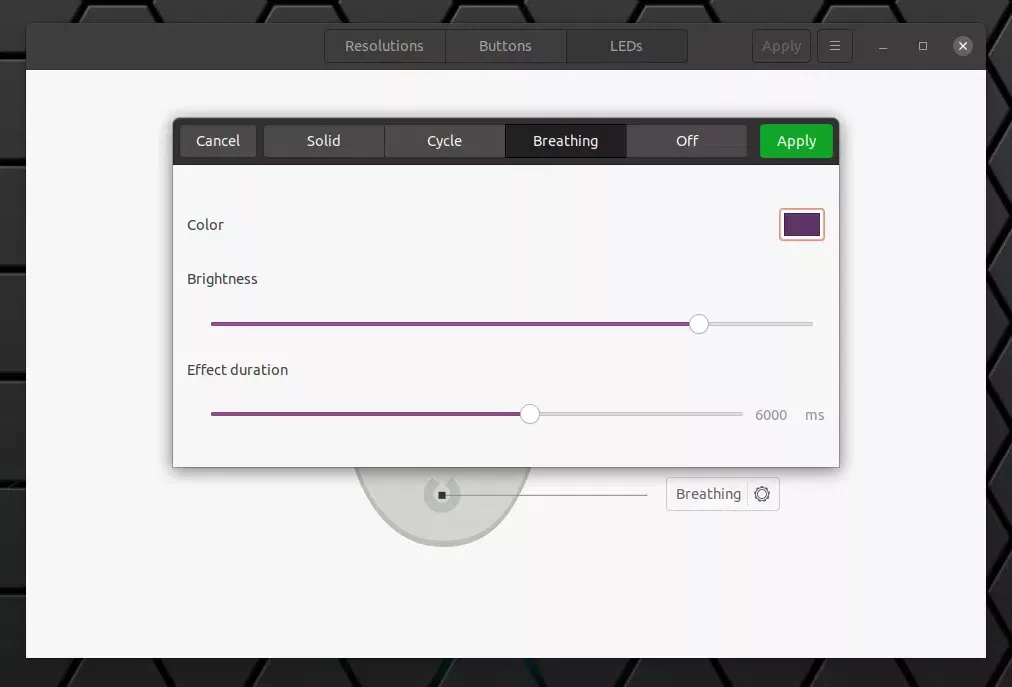This screenshot has height=687, width=1012.
Task: Select the Solid LED mode
Action: pyautogui.click(x=324, y=141)
